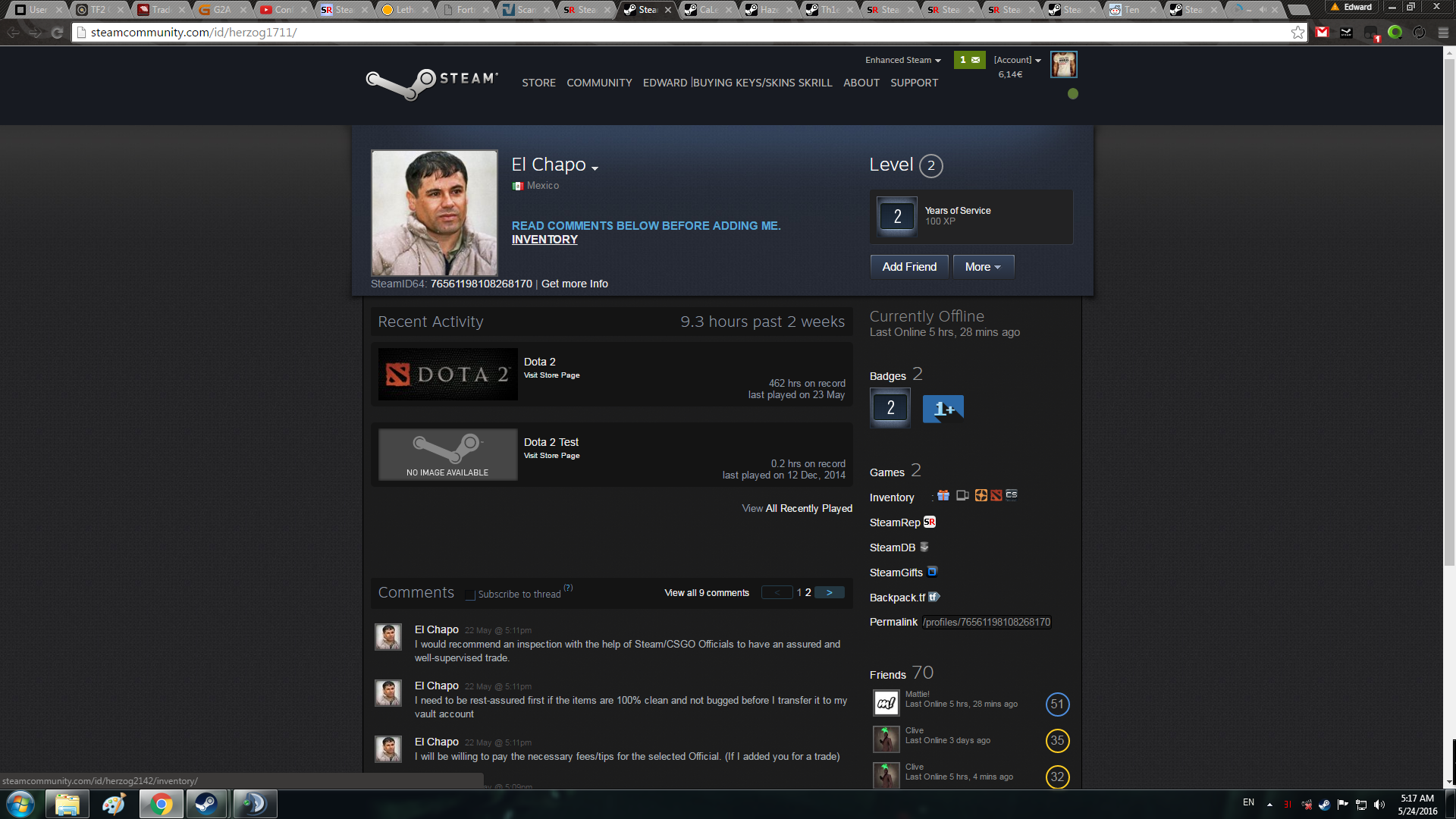1456x819 pixels.
Task: Click the SteamGifts icon
Action: tap(933, 572)
